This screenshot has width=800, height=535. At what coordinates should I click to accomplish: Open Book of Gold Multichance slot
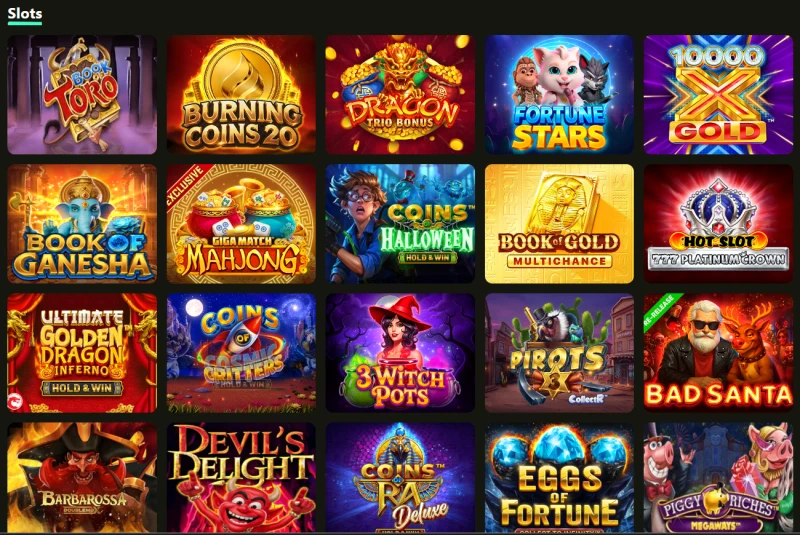point(559,224)
